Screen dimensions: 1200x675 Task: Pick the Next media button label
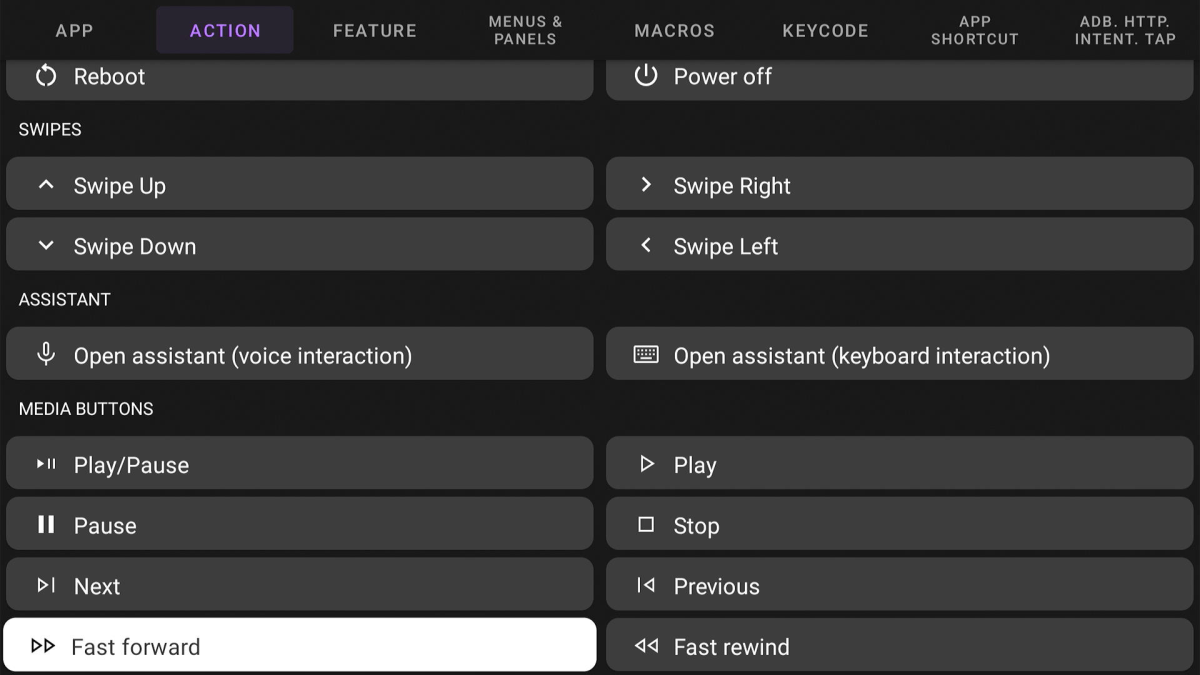(97, 587)
